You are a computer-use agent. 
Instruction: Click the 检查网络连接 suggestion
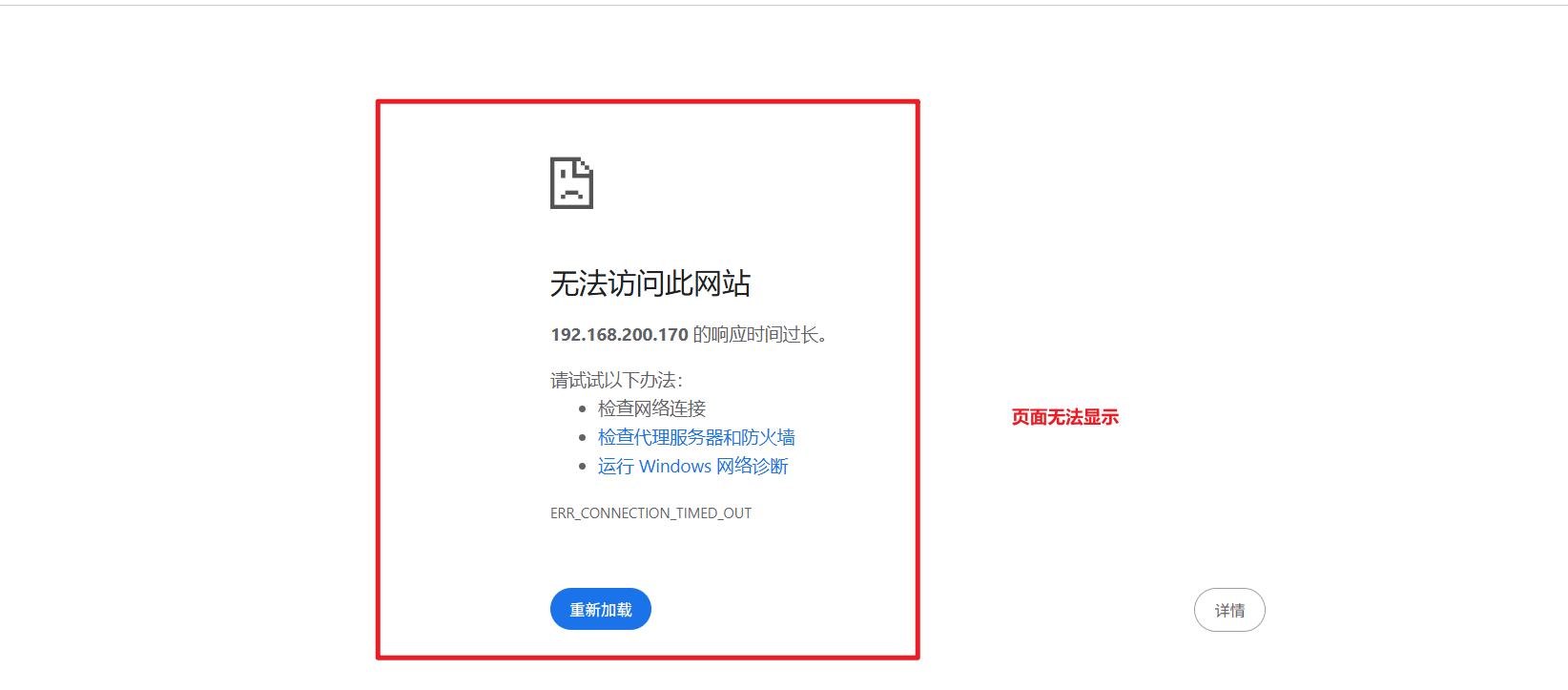[x=651, y=408]
